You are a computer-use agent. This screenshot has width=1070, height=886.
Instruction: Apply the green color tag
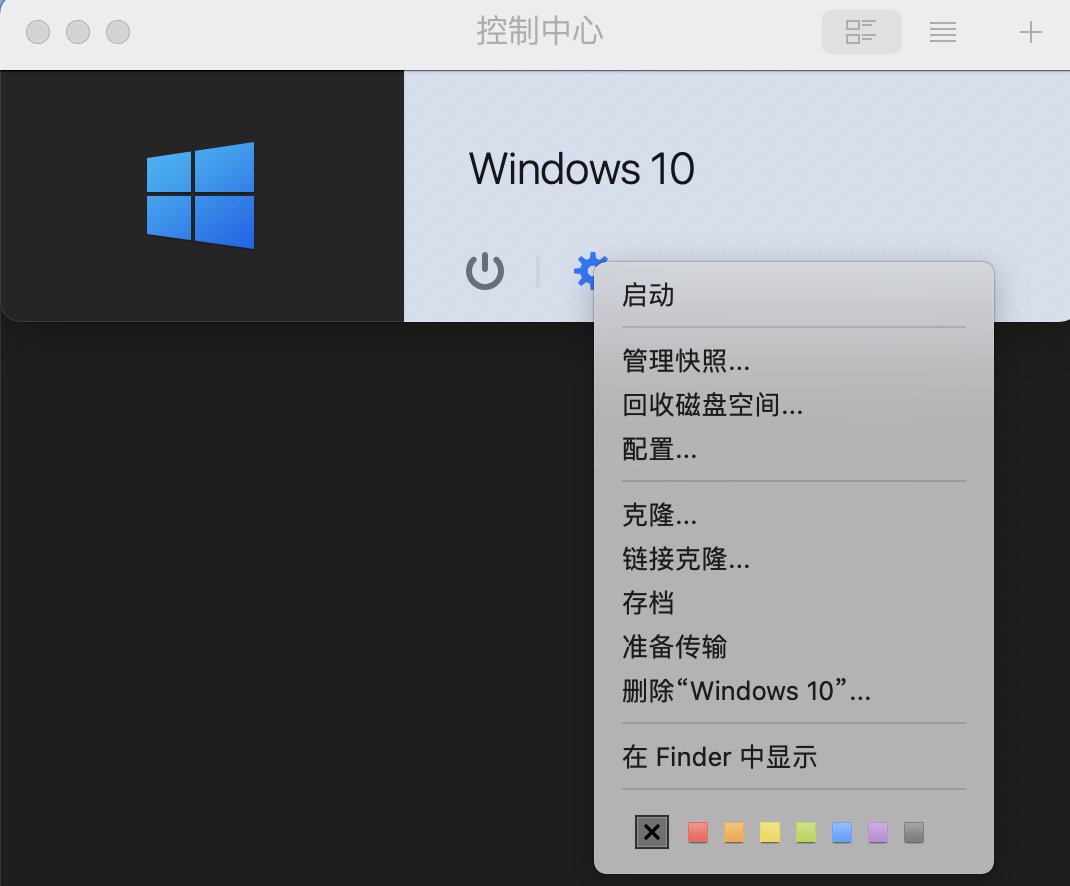pyautogui.click(x=806, y=832)
